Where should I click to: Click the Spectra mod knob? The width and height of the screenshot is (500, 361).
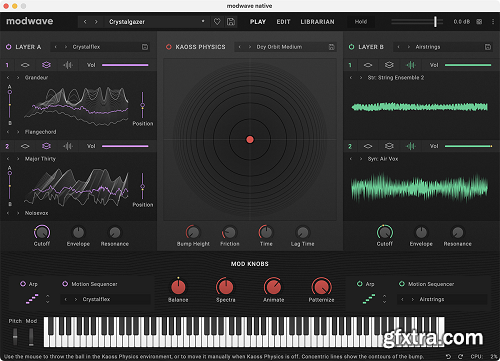[x=225, y=287]
